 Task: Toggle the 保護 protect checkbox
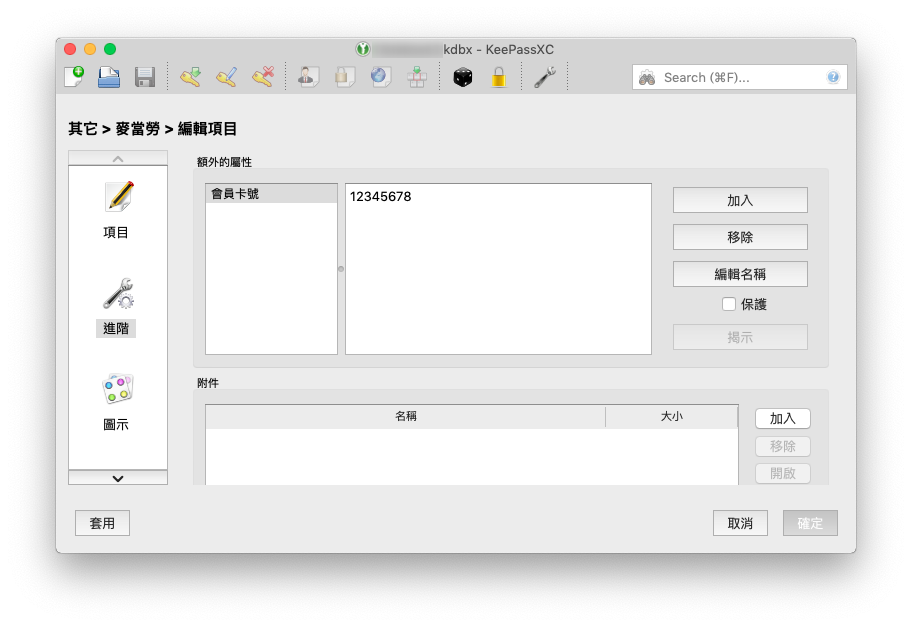tap(729, 304)
